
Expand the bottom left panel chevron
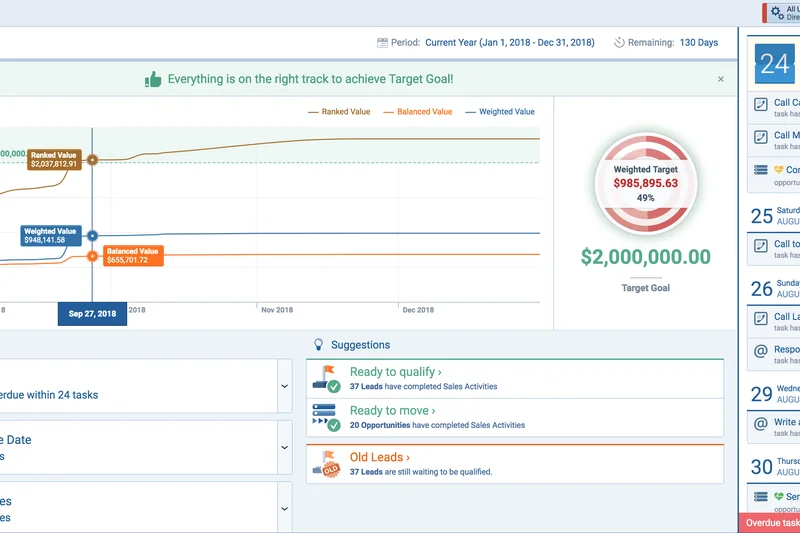click(x=285, y=509)
